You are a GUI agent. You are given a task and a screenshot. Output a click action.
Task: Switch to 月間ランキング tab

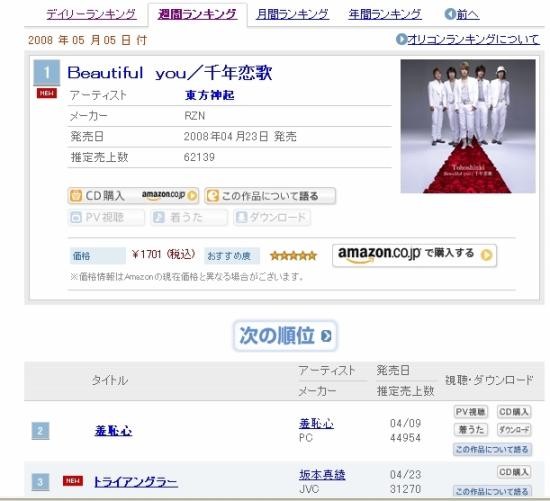pyautogui.click(x=293, y=14)
